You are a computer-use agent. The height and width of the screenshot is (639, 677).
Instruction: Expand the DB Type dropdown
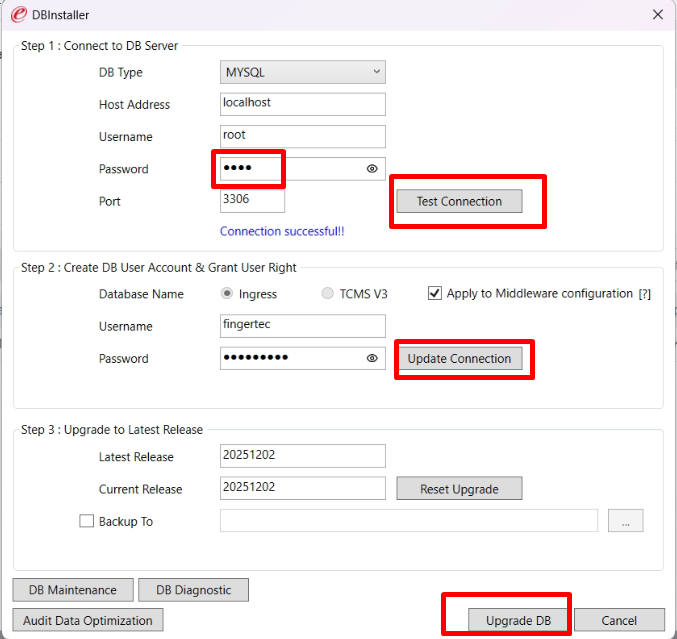coord(302,72)
